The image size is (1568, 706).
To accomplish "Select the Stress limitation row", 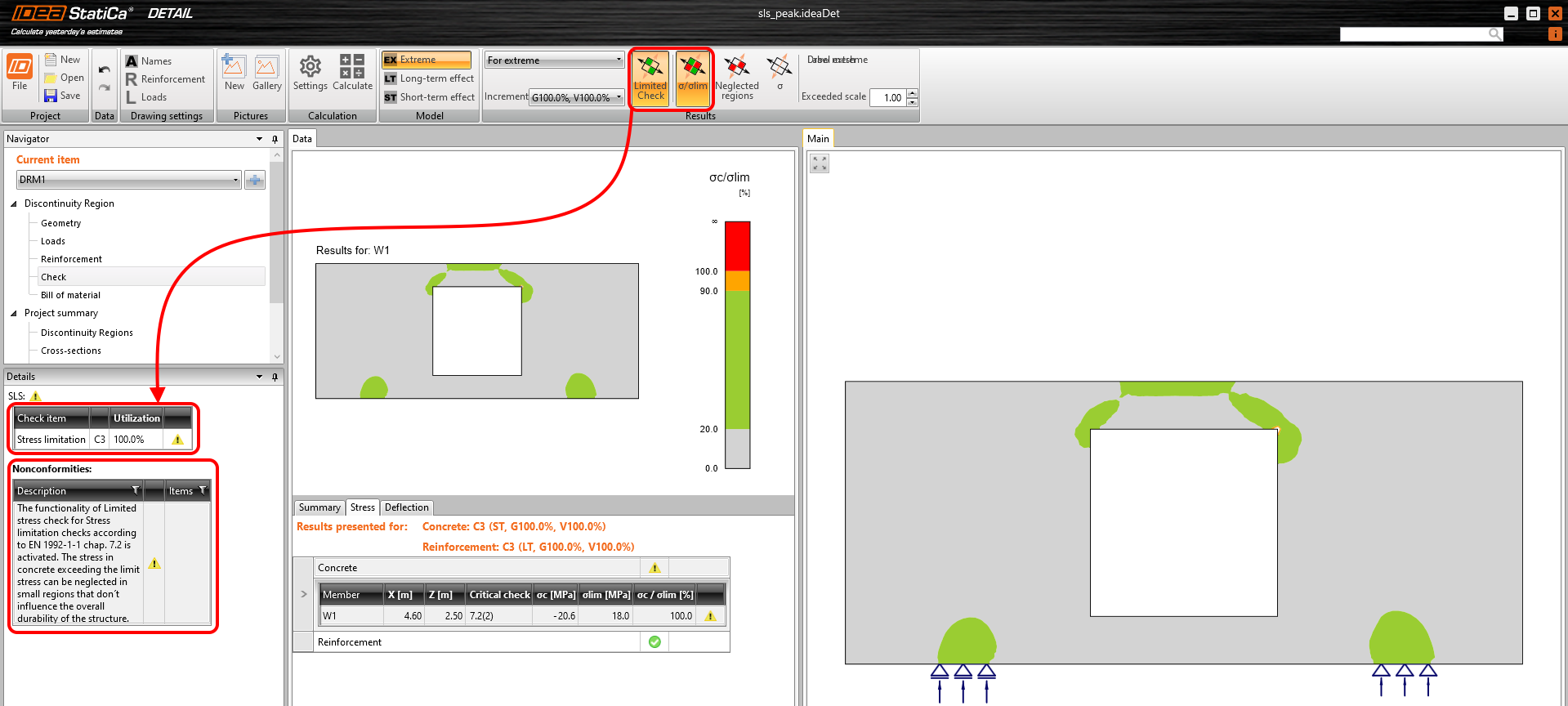I will click(x=103, y=440).
